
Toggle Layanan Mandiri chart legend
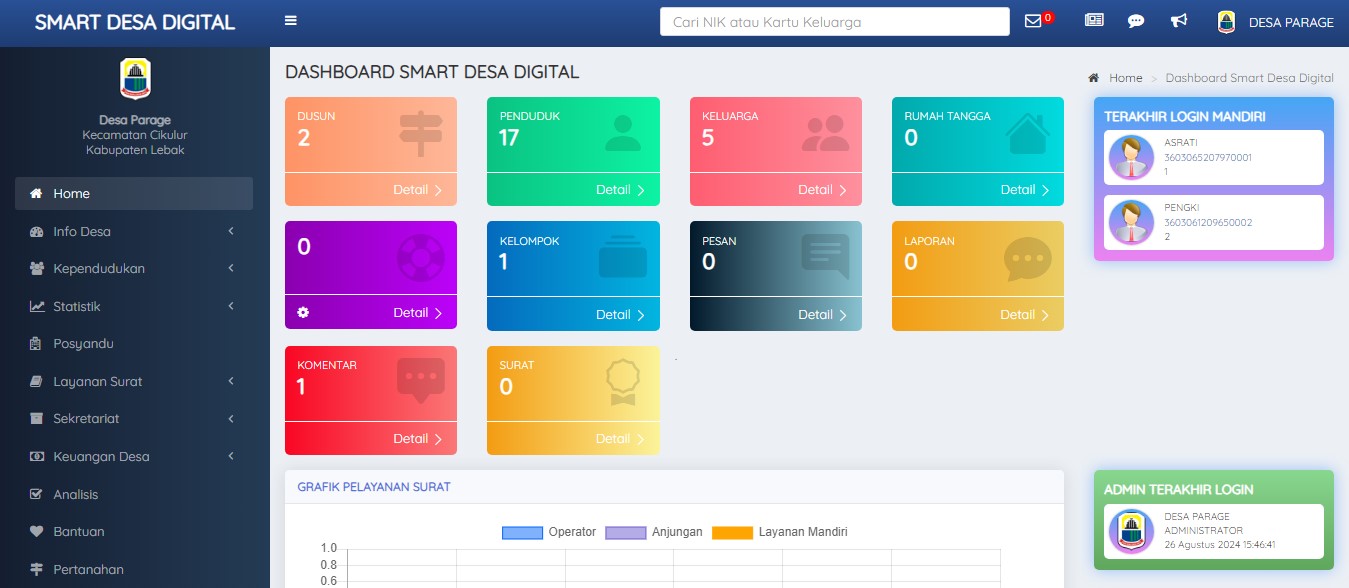tap(780, 532)
